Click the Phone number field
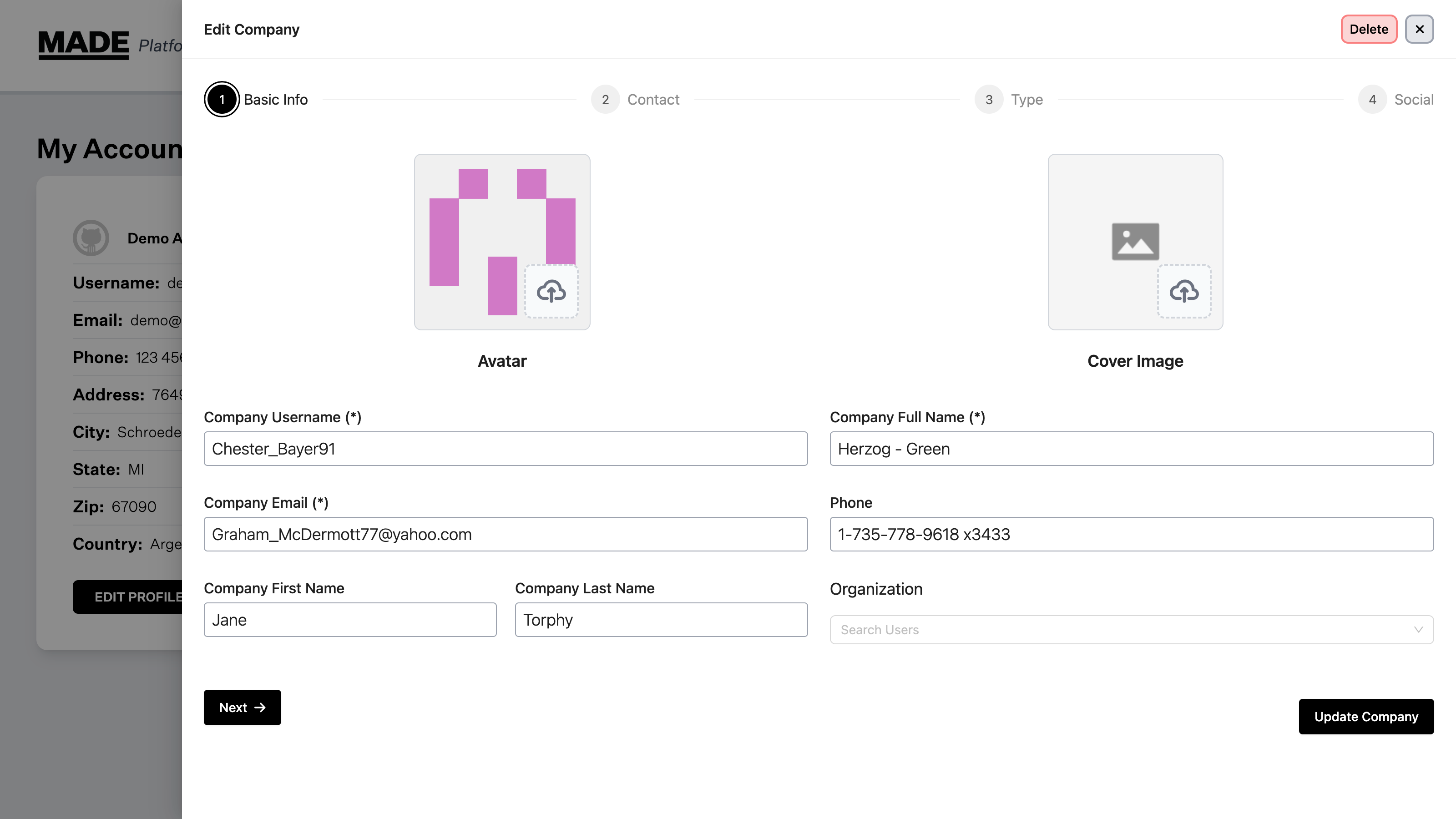 (1131, 534)
